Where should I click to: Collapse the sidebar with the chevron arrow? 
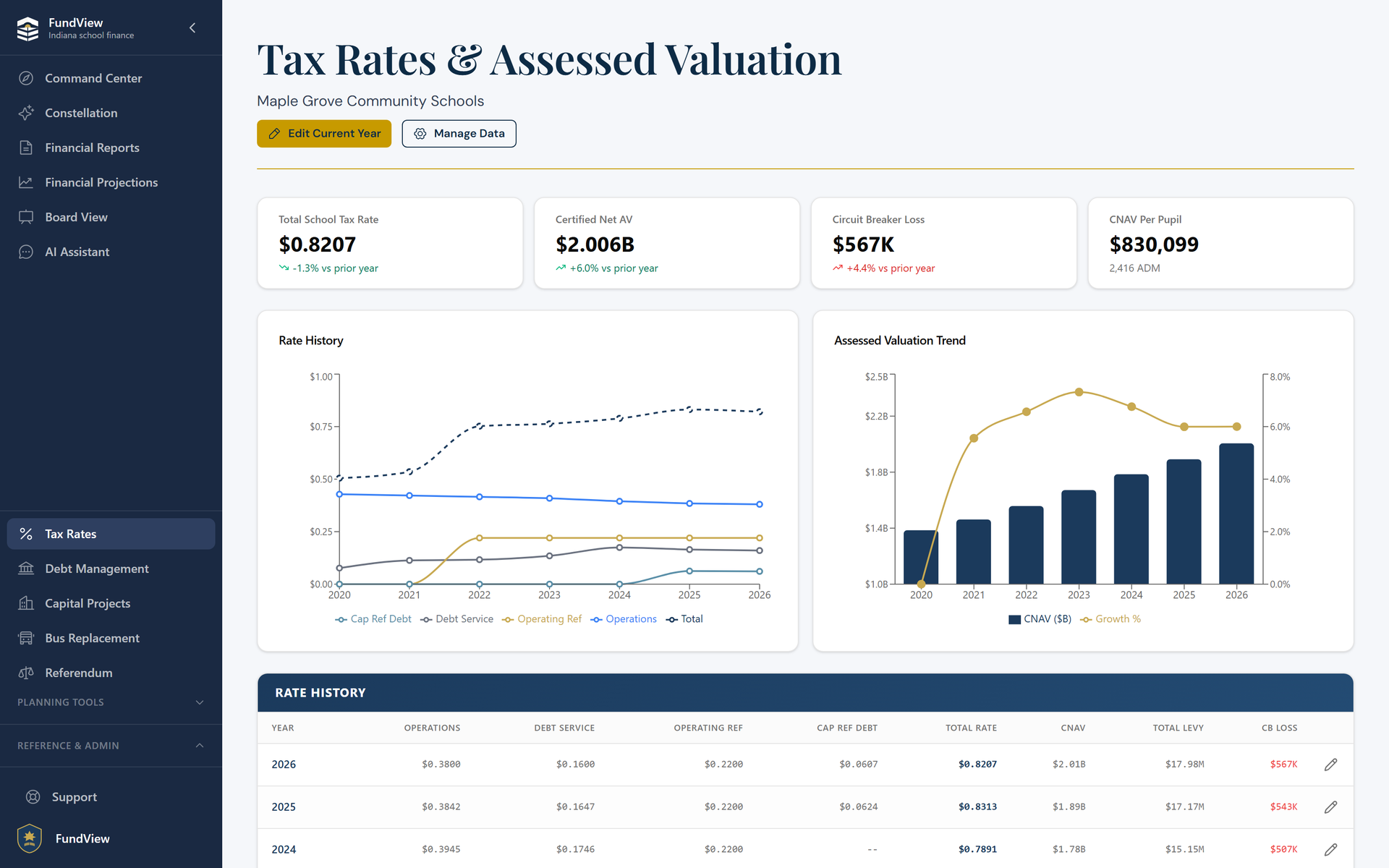coord(192,28)
